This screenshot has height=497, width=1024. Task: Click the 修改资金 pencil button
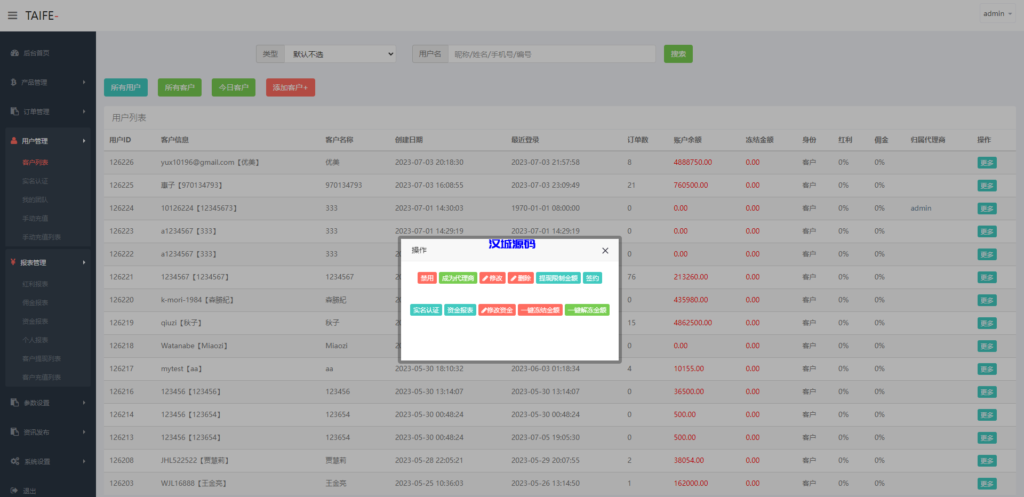(496, 311)
